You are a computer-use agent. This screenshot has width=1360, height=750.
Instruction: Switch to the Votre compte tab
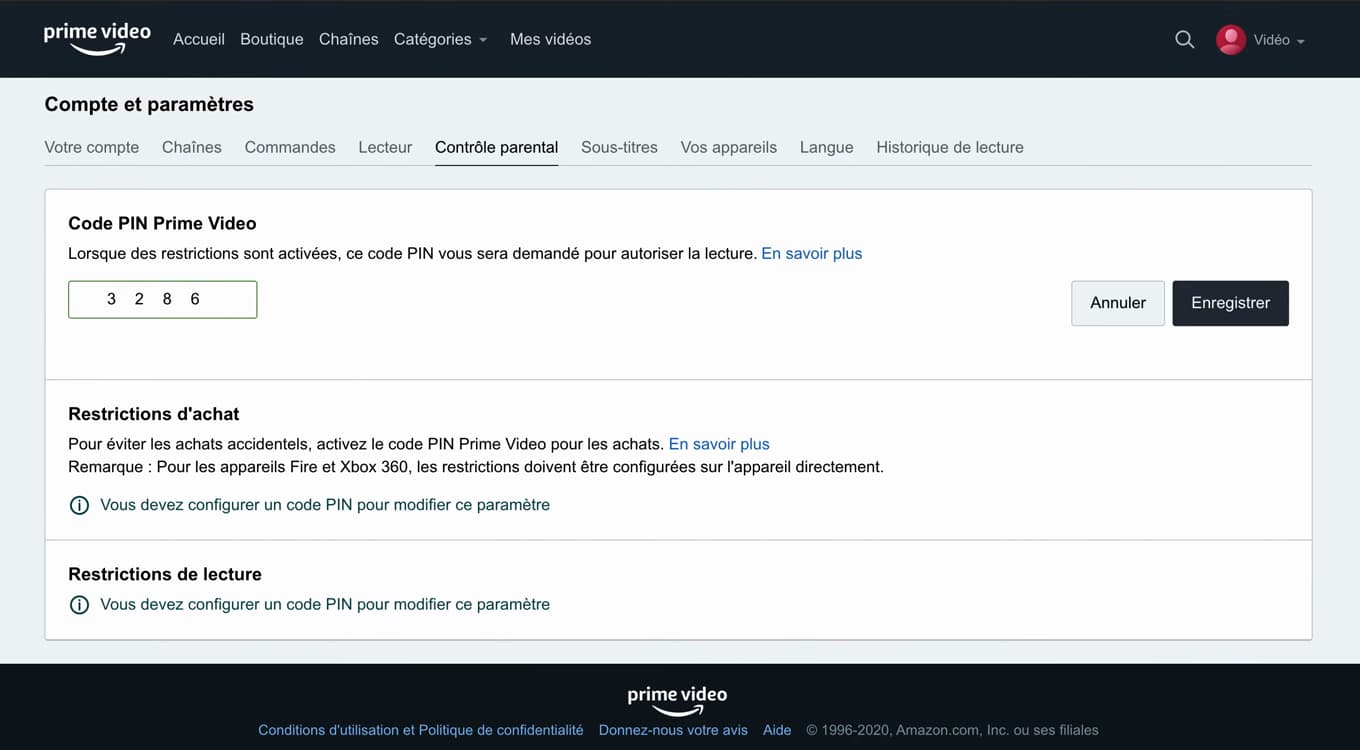[92, 147]
